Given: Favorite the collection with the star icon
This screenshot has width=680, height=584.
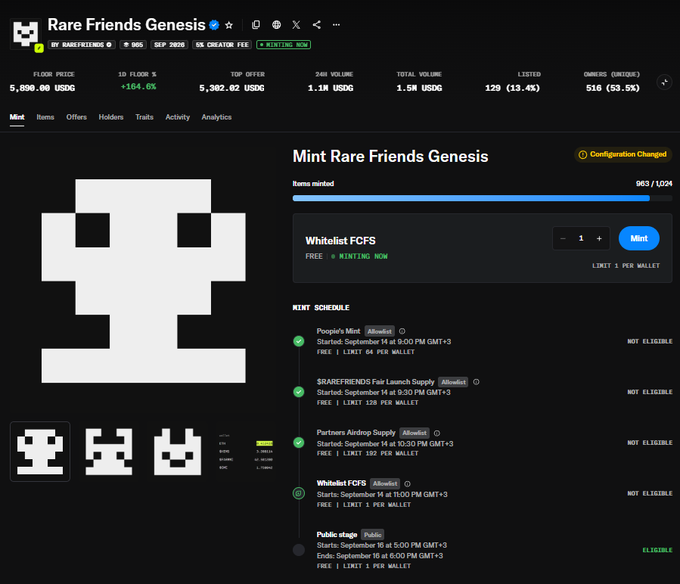Looking at the screenshot, I should point(229,25).
